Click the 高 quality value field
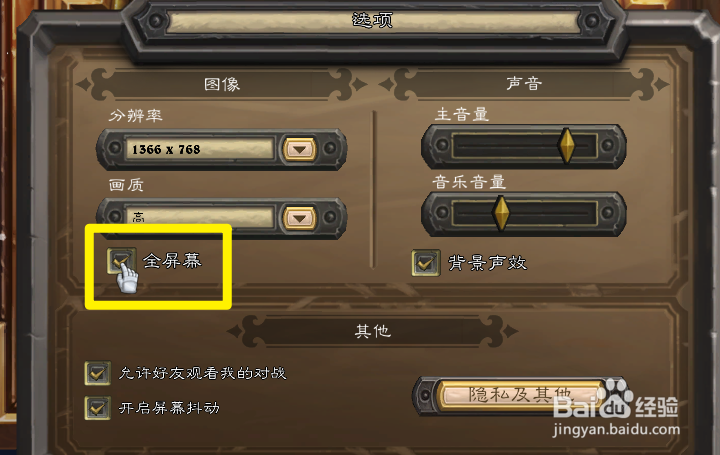The height and width of the screenshot is (455, 720). click(200, 216)
